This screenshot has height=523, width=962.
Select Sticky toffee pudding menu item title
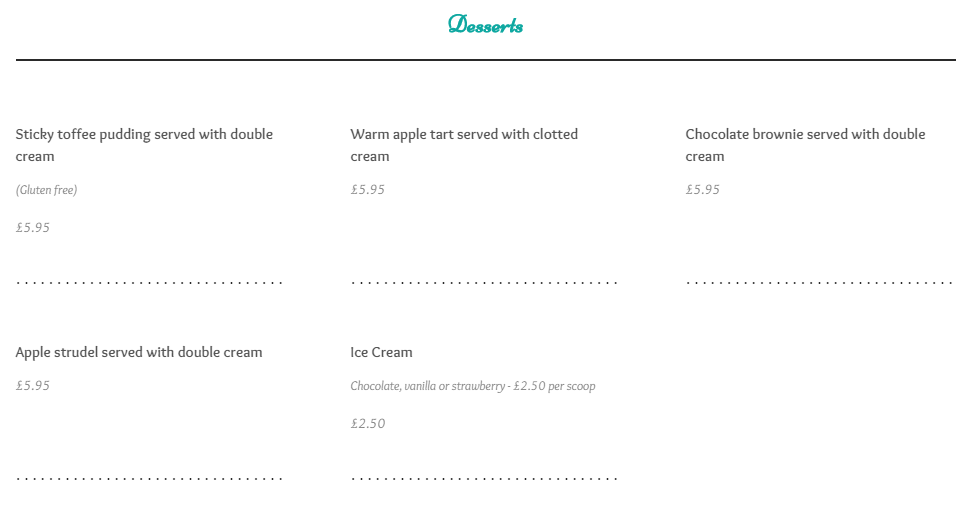(144, 145)
